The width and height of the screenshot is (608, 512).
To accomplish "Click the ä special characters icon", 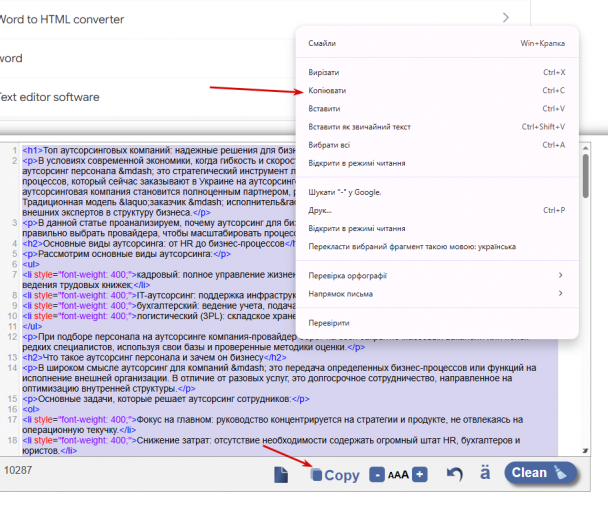I will [x=485, y=473].
